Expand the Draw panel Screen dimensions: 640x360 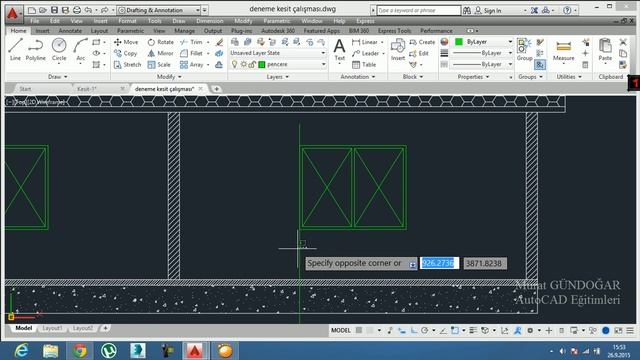pos(57,77)
